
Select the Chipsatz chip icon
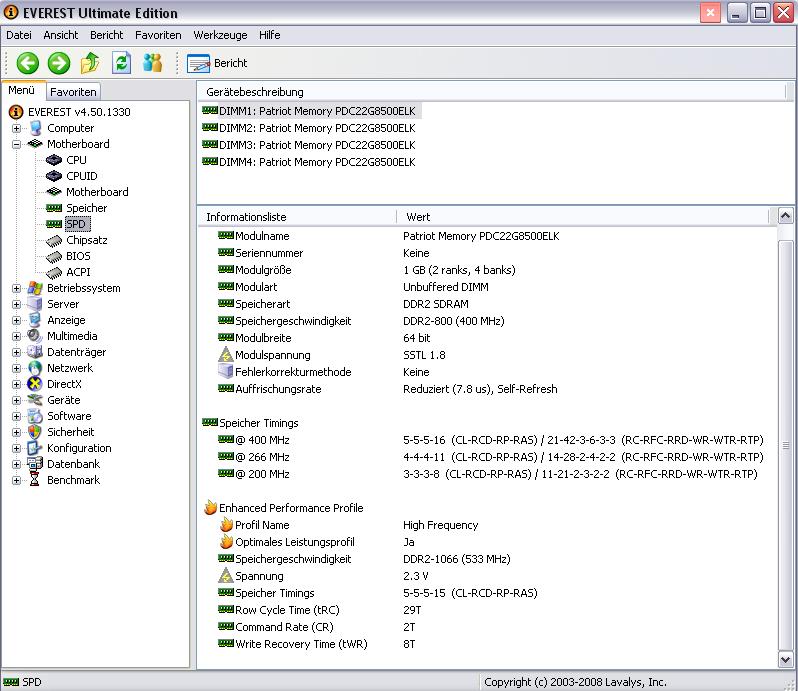(53, 240)
